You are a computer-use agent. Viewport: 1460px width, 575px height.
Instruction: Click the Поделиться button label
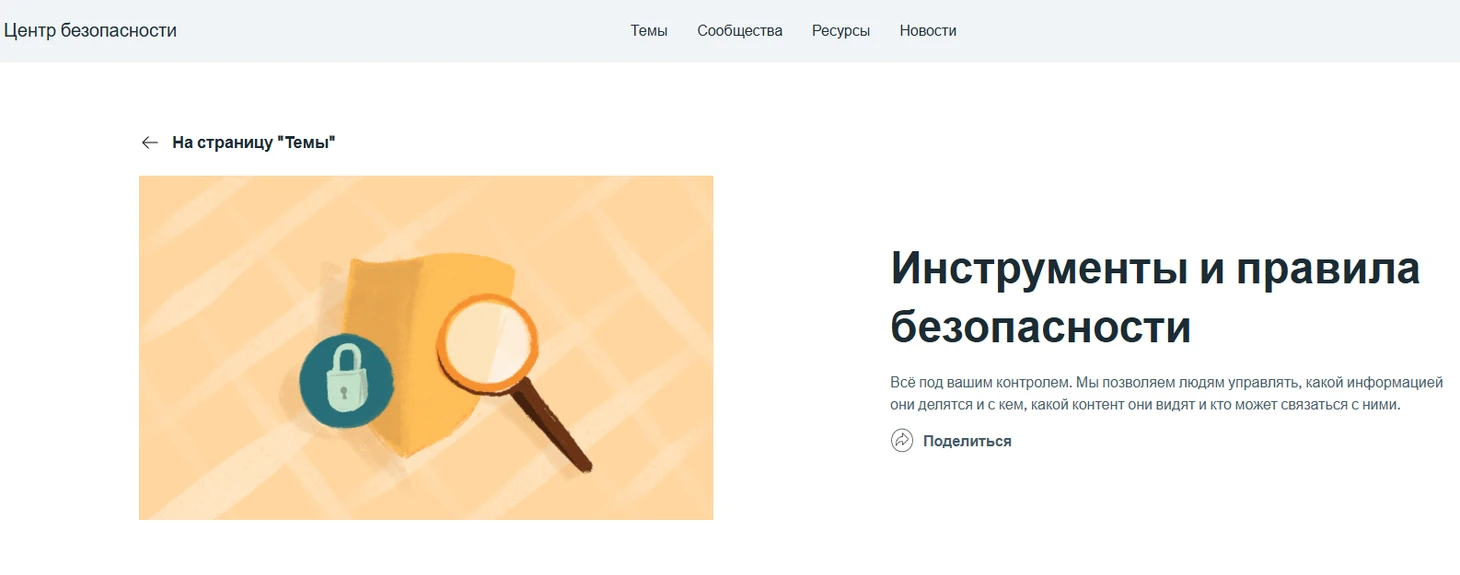click(x=967, y=441)
